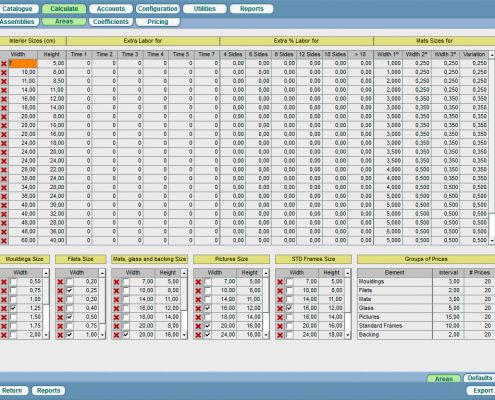Click the Return button
495x400 pixels.
pos(13,391)
